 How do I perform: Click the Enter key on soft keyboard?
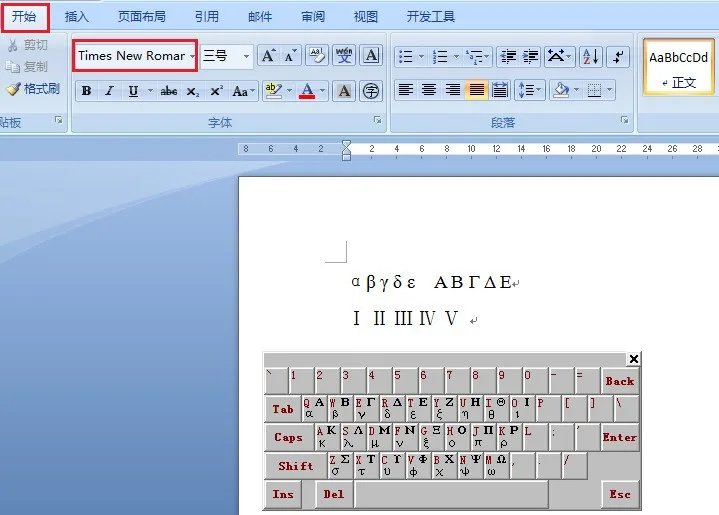pyautogui.click(x=619, y=437)
